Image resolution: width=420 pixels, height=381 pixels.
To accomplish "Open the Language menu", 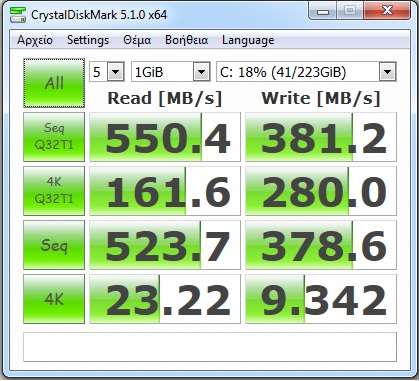I will [x=248, y=40].
